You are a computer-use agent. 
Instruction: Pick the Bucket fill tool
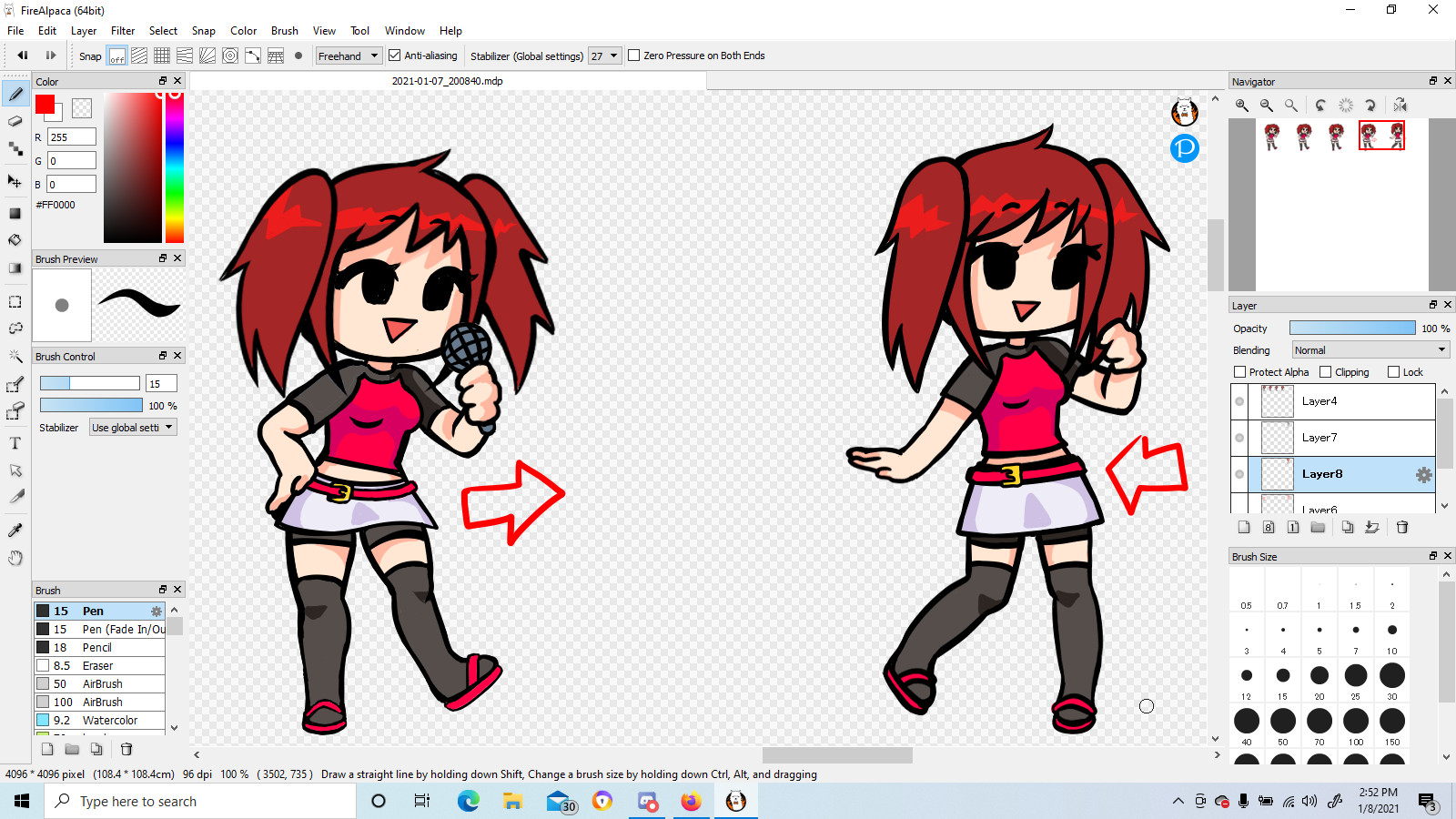coord(15,240)
